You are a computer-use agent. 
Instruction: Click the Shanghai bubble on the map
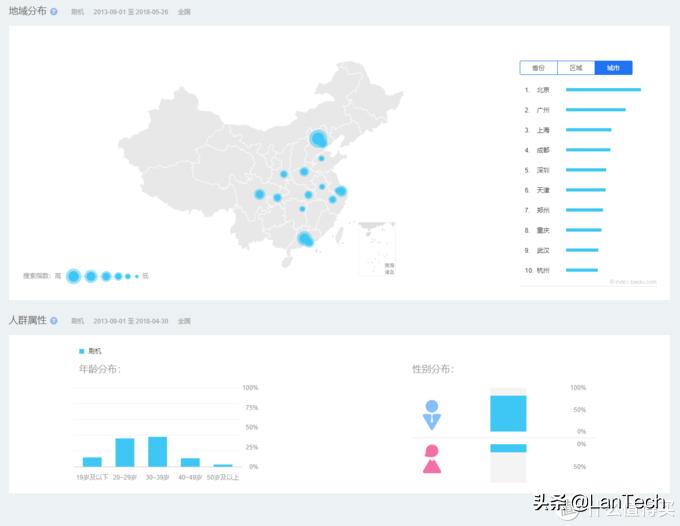(x=340, y=191)
